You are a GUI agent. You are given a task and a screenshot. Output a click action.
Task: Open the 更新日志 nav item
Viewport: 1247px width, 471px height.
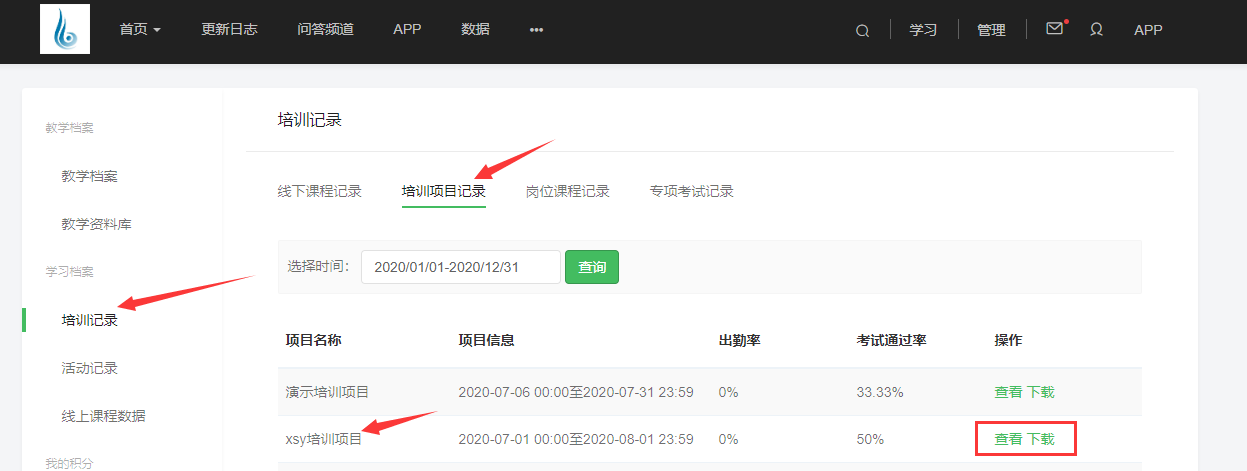(229, 30)
